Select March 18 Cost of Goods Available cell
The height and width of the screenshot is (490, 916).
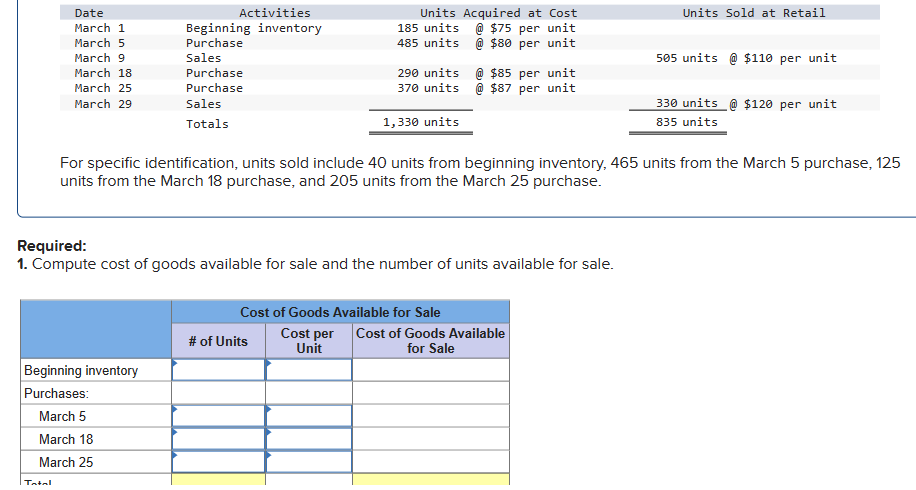click(431, 439)
